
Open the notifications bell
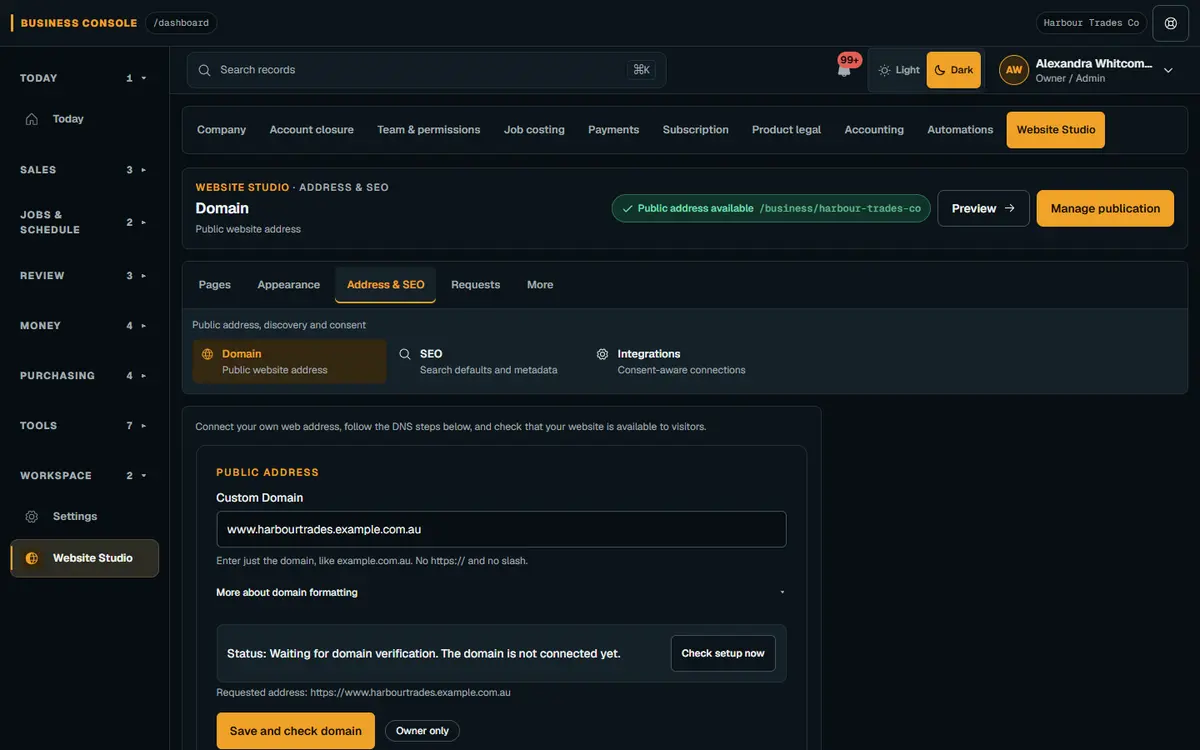(x=844, y=70)
